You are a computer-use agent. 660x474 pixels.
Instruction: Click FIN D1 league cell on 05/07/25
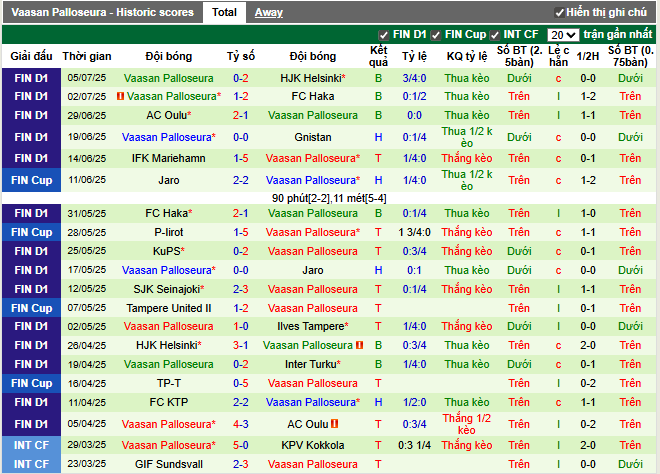(x=32, y=78)
